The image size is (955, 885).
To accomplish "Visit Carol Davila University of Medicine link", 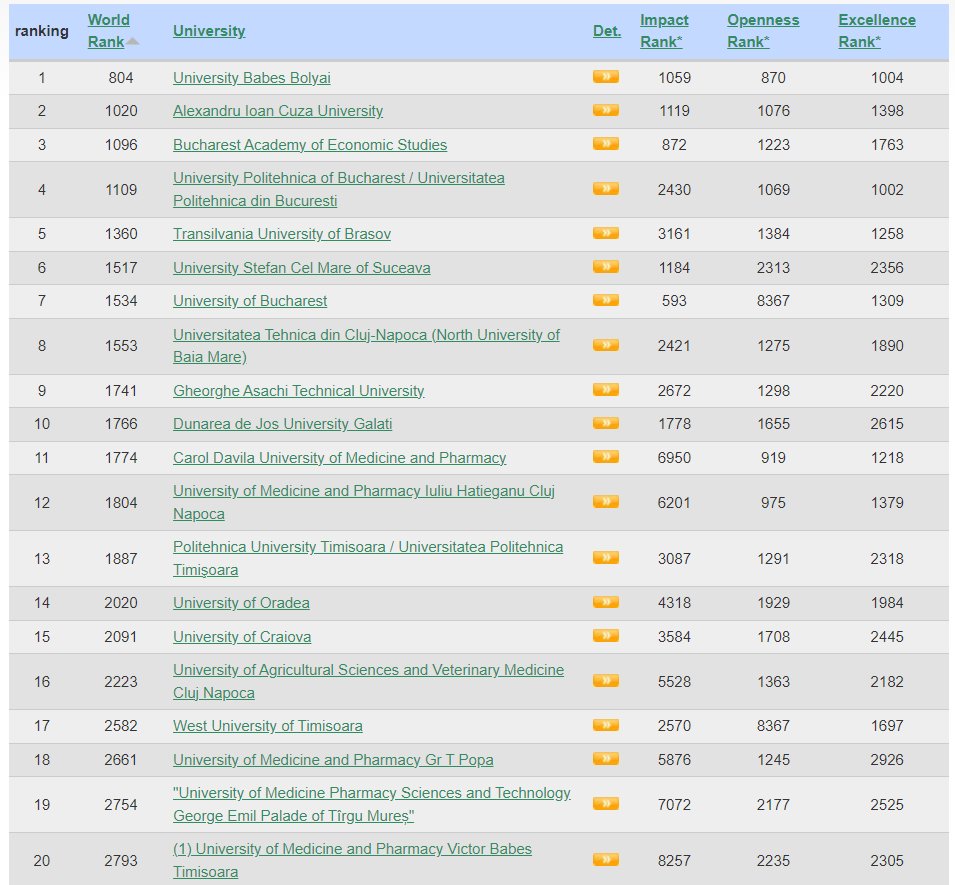I will click(x=339, y=458).
